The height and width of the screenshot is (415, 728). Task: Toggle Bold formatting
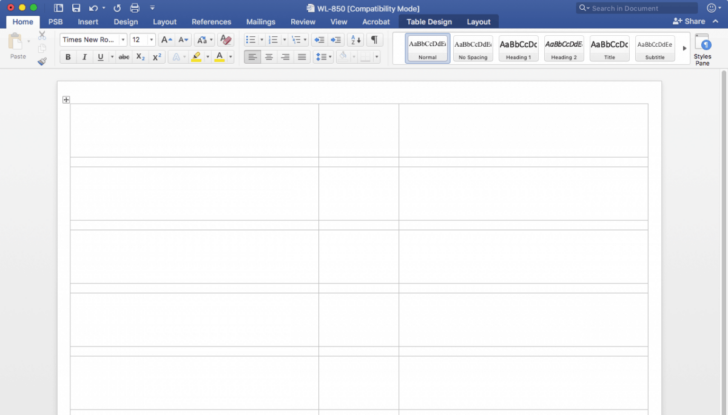click(68, 57)
